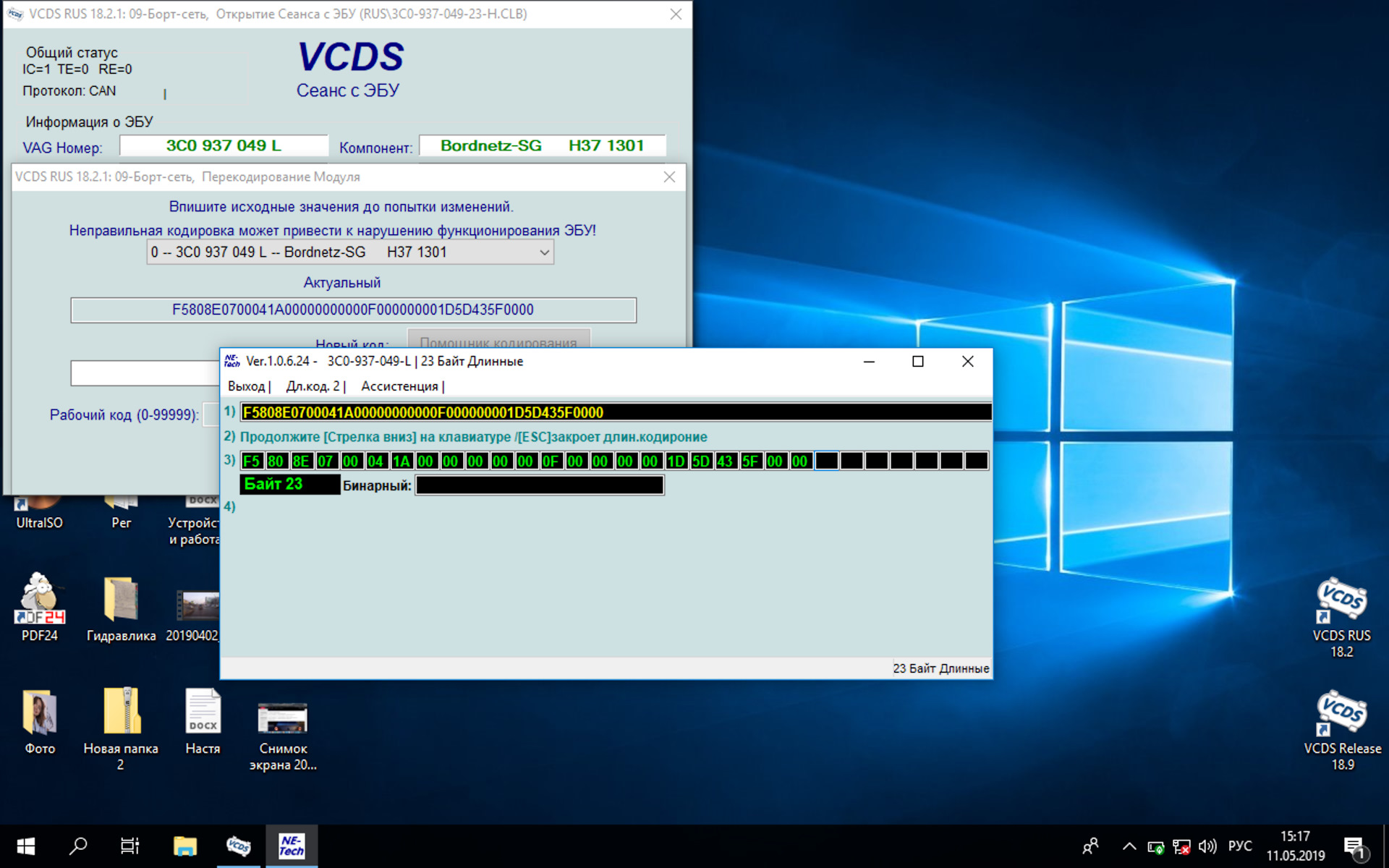Open Task View on taskbar
This screenshot has height=868, width=1389.
[x=130, y=846]
